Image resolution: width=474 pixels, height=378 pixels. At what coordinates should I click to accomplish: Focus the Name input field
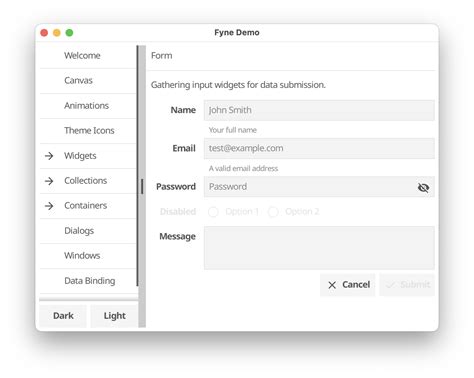(319, 110)
